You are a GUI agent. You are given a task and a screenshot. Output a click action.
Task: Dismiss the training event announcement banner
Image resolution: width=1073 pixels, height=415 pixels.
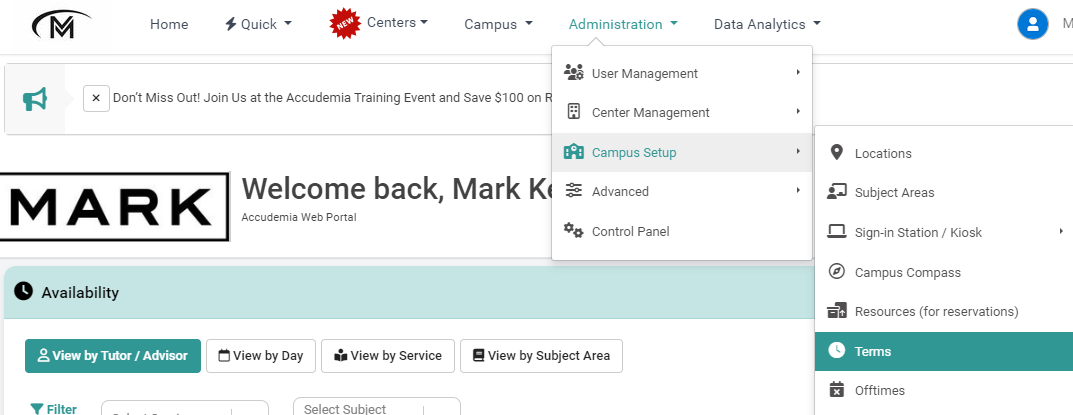(x=96, y=98)
